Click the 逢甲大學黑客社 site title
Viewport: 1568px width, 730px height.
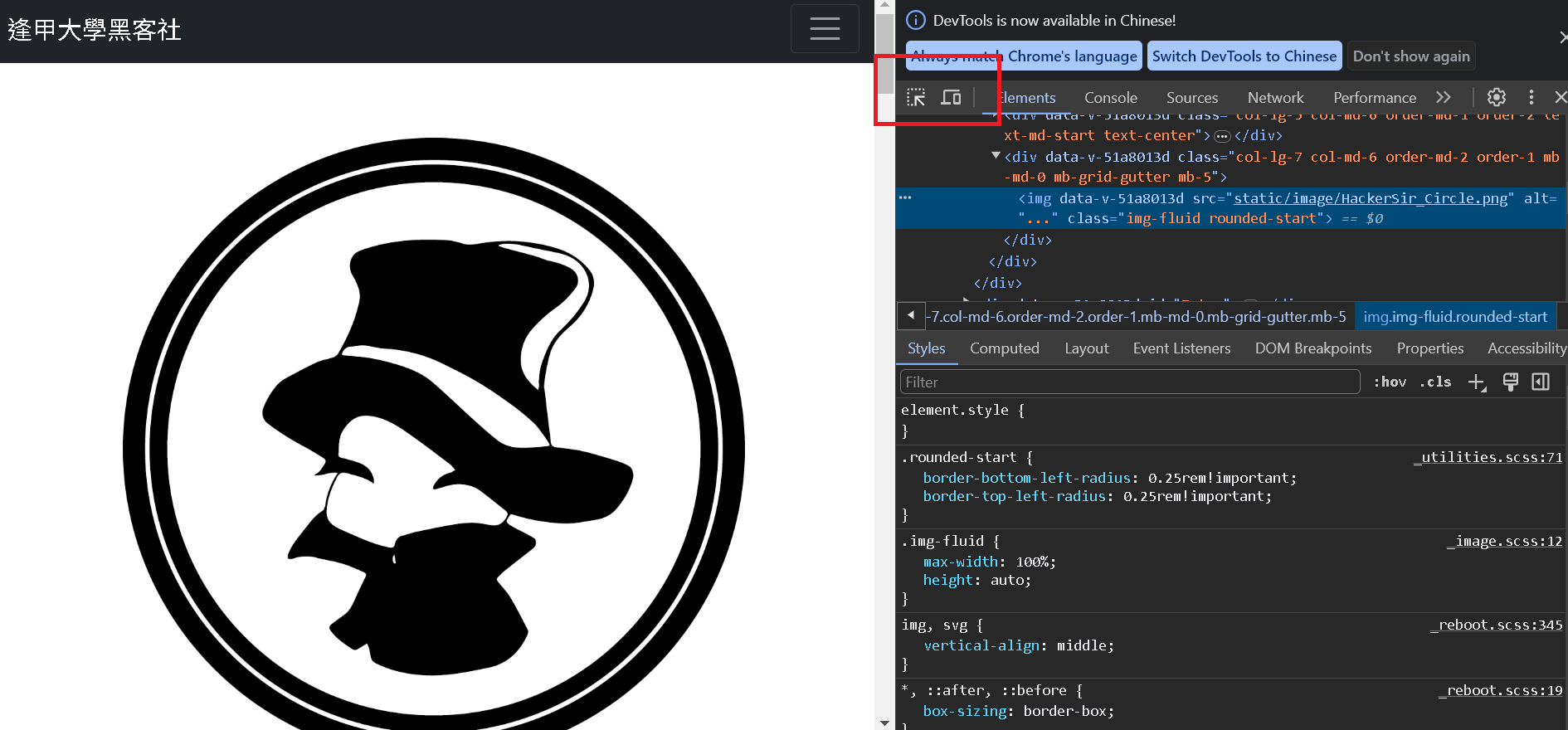(x=95, y=30)
